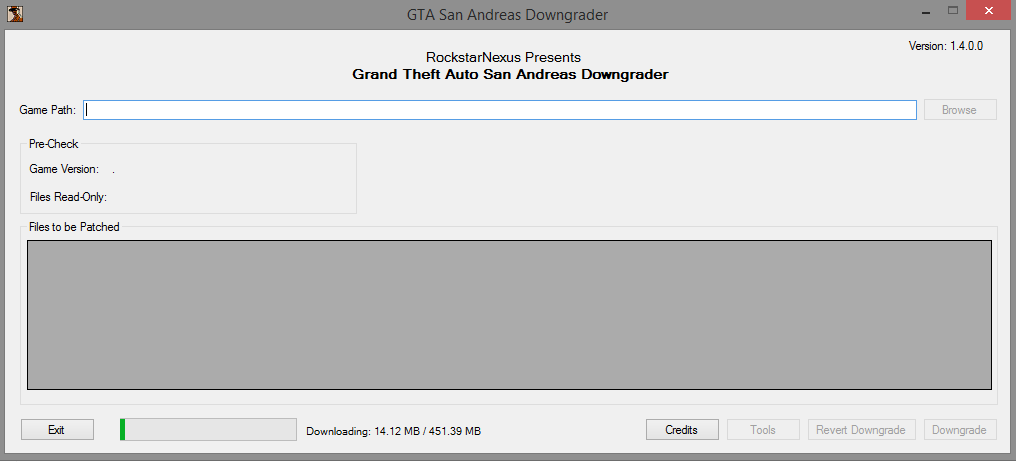This screenshot has height=462, width=1016.
Task: Click the 'Pre-Check' group label
Action: tap(54, 144)
